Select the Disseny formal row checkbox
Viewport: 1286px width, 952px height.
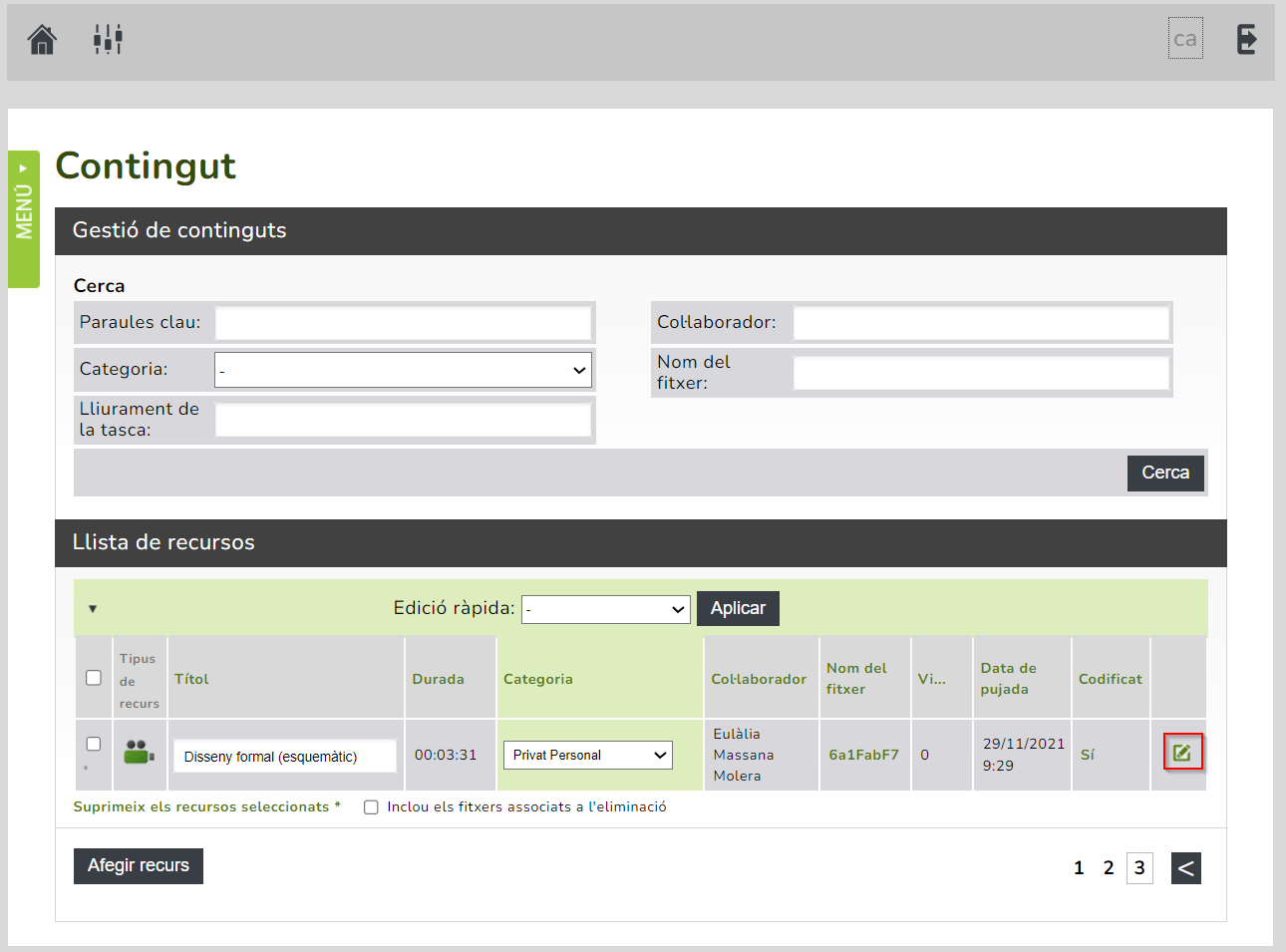click(x=94, y=744)
